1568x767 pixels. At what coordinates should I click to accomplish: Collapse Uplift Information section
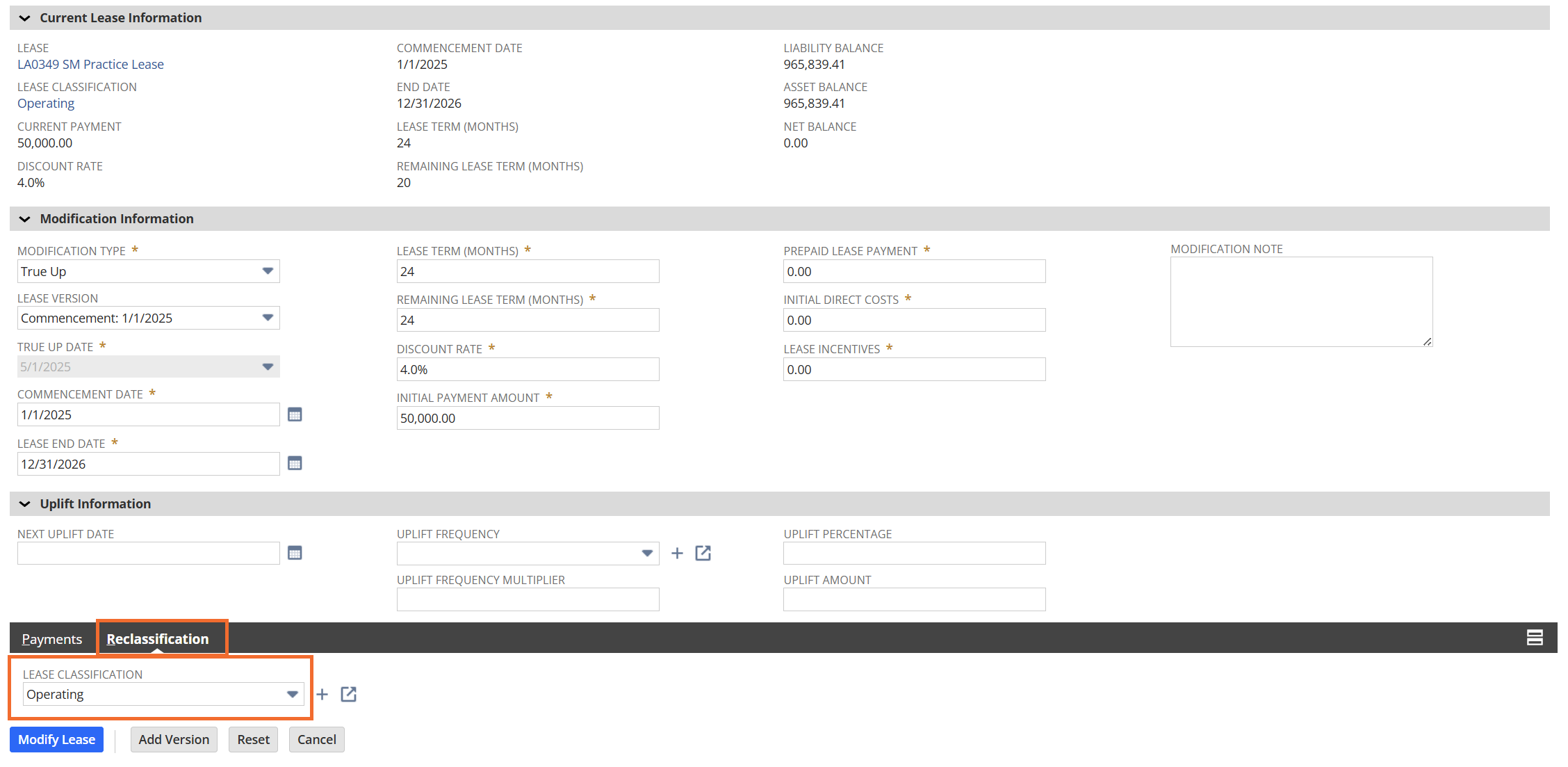tap(25, 504)
